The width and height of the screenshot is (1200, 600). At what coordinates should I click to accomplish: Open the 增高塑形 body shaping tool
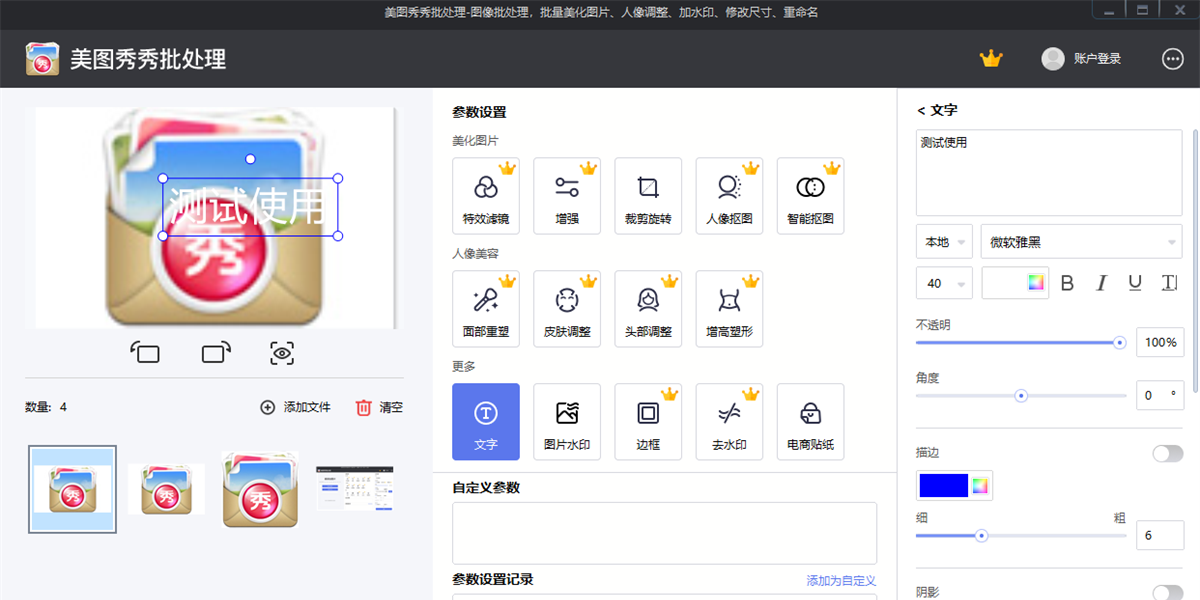point(729,309)
